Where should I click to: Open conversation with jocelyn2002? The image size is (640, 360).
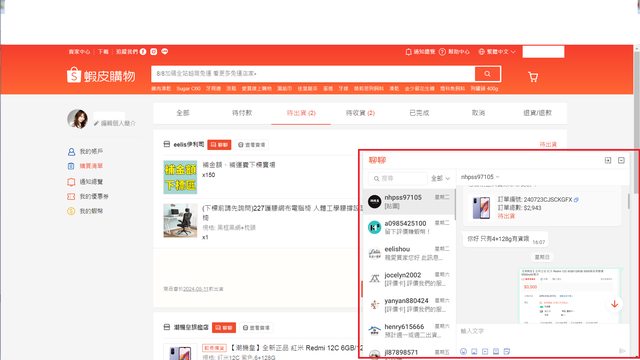[409, 279]
